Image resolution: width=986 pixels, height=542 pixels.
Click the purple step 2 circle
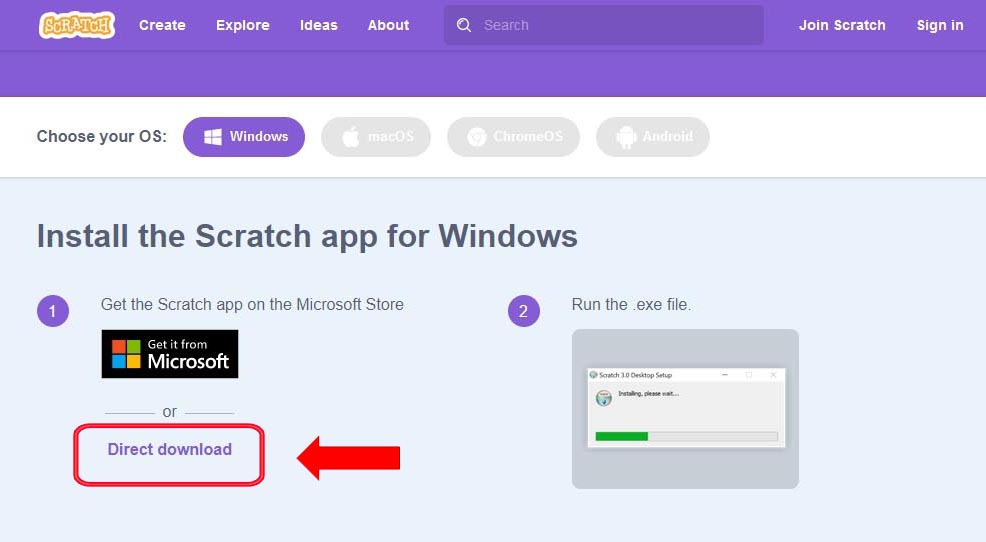(x=523, y=311)
